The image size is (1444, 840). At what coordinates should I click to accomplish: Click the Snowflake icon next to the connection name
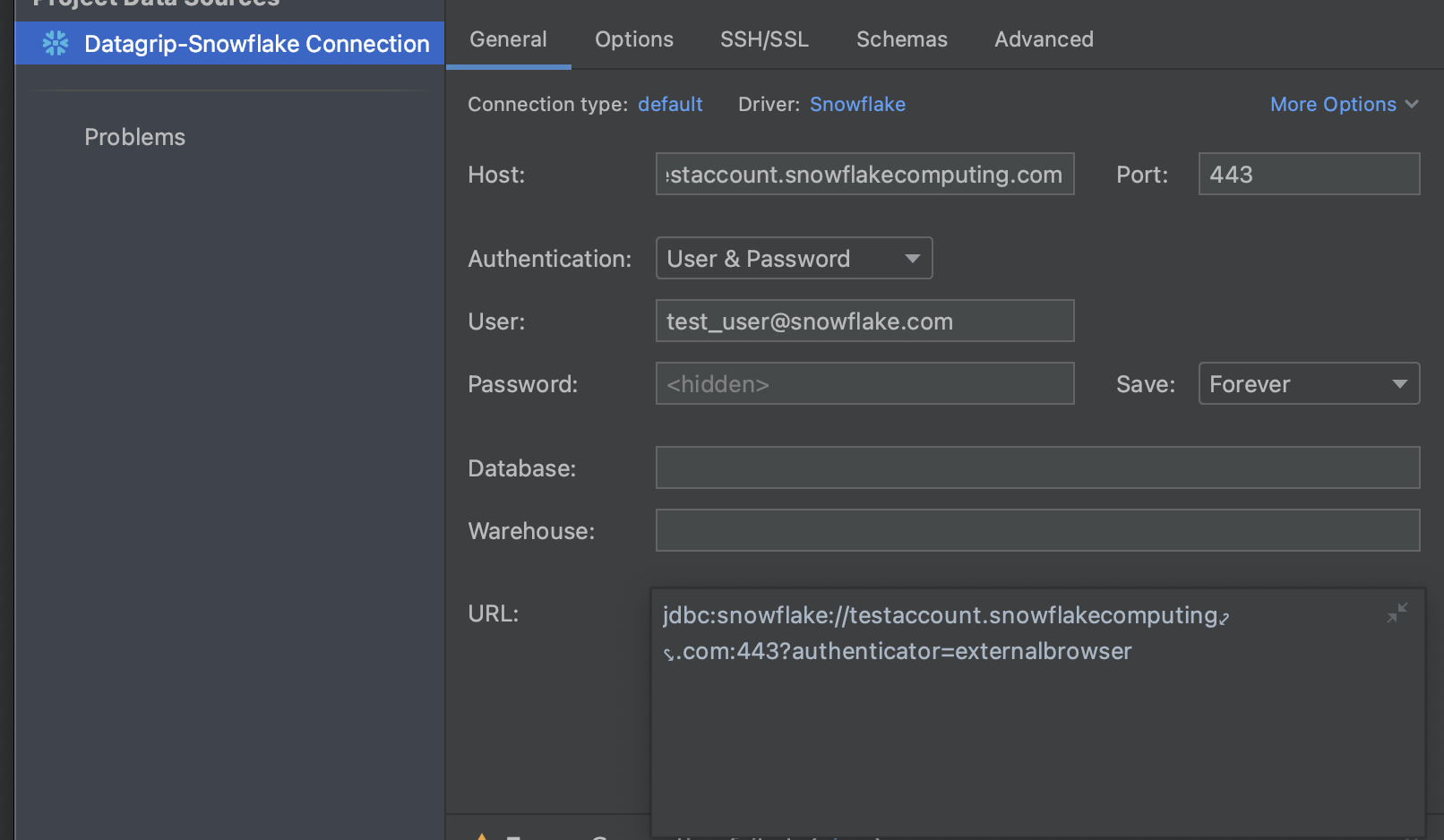56,43
